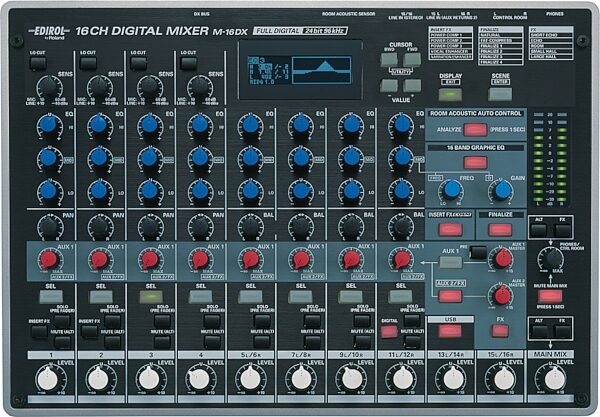The height and width of the screenshot is (417, 600).
Task: Toggle the 16 BAND GRAPHIC EQ button
Action: (x=475, y=163)
